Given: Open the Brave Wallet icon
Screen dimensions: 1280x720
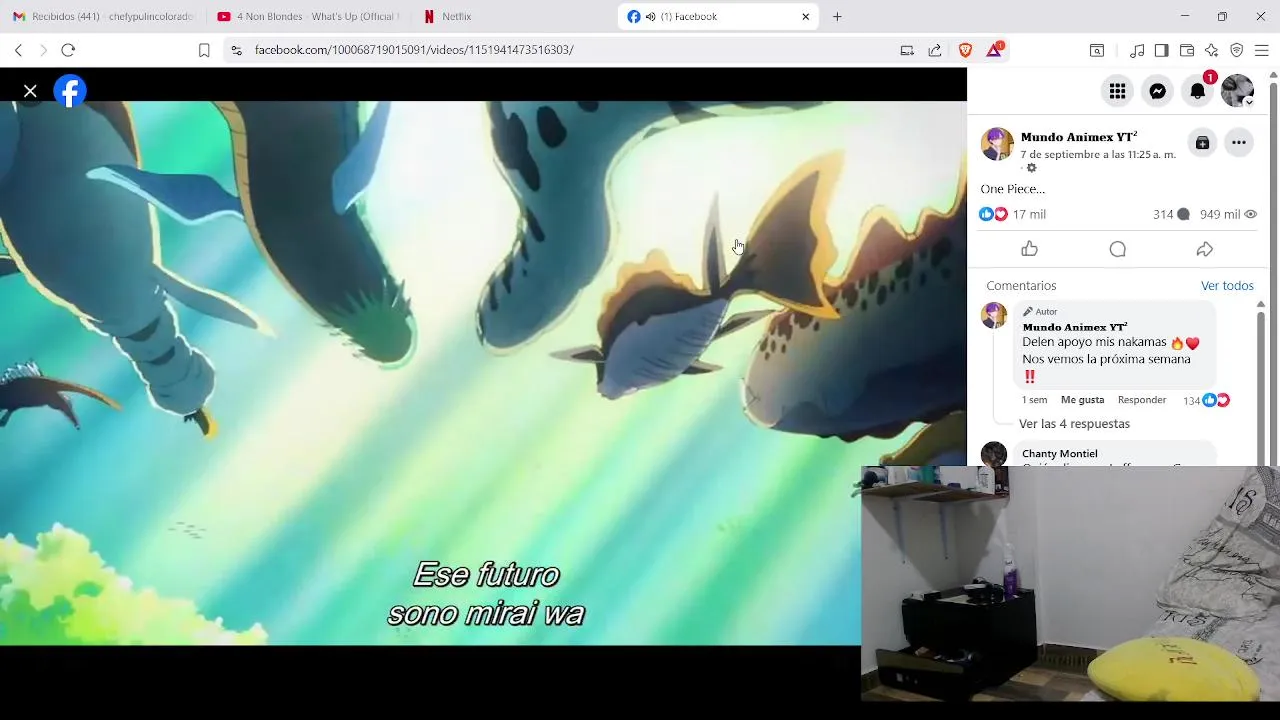Looking at the screenshot, I should (x=1187, y=50).
